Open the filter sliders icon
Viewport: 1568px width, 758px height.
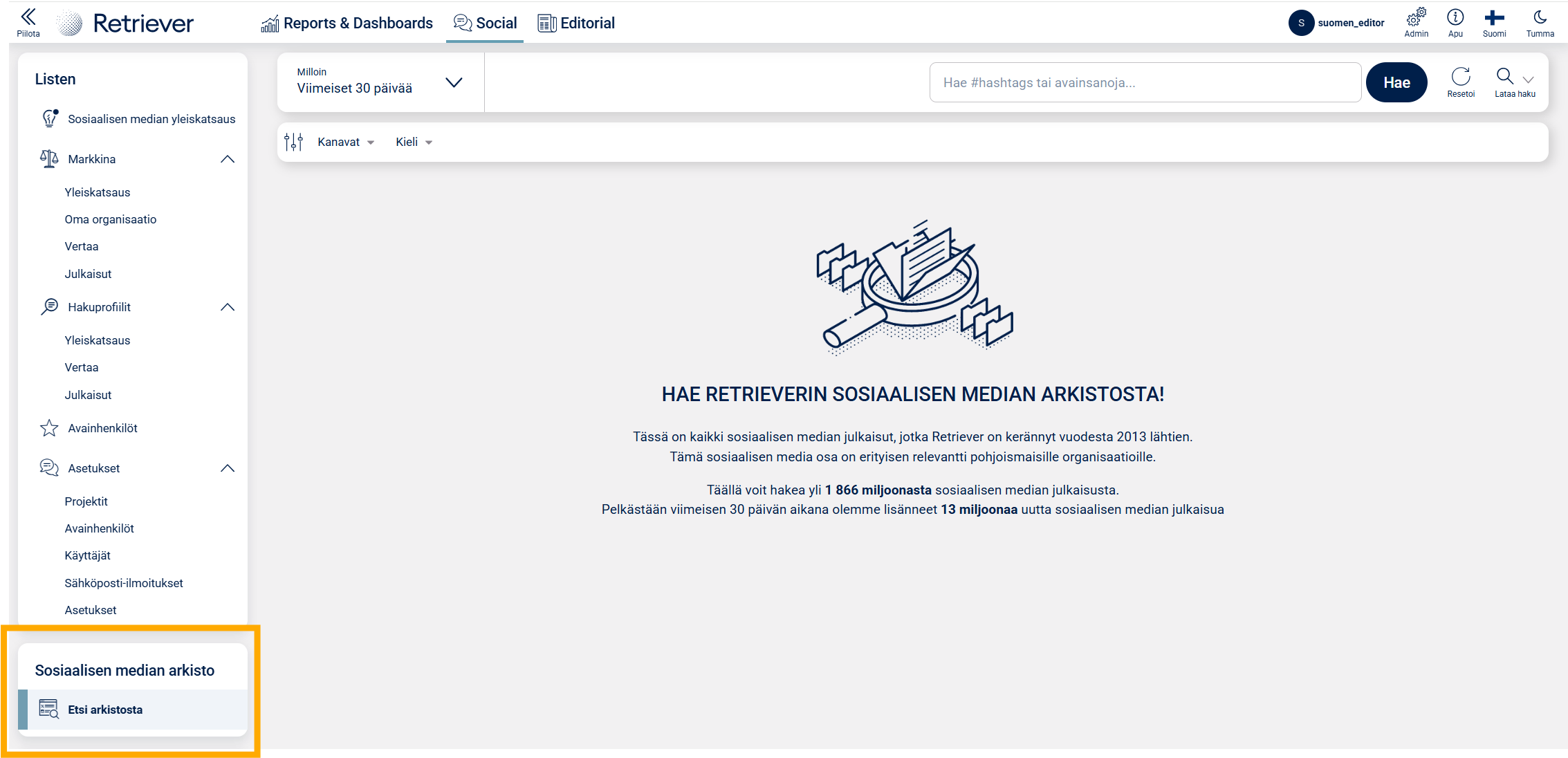(x=294, y=142)
